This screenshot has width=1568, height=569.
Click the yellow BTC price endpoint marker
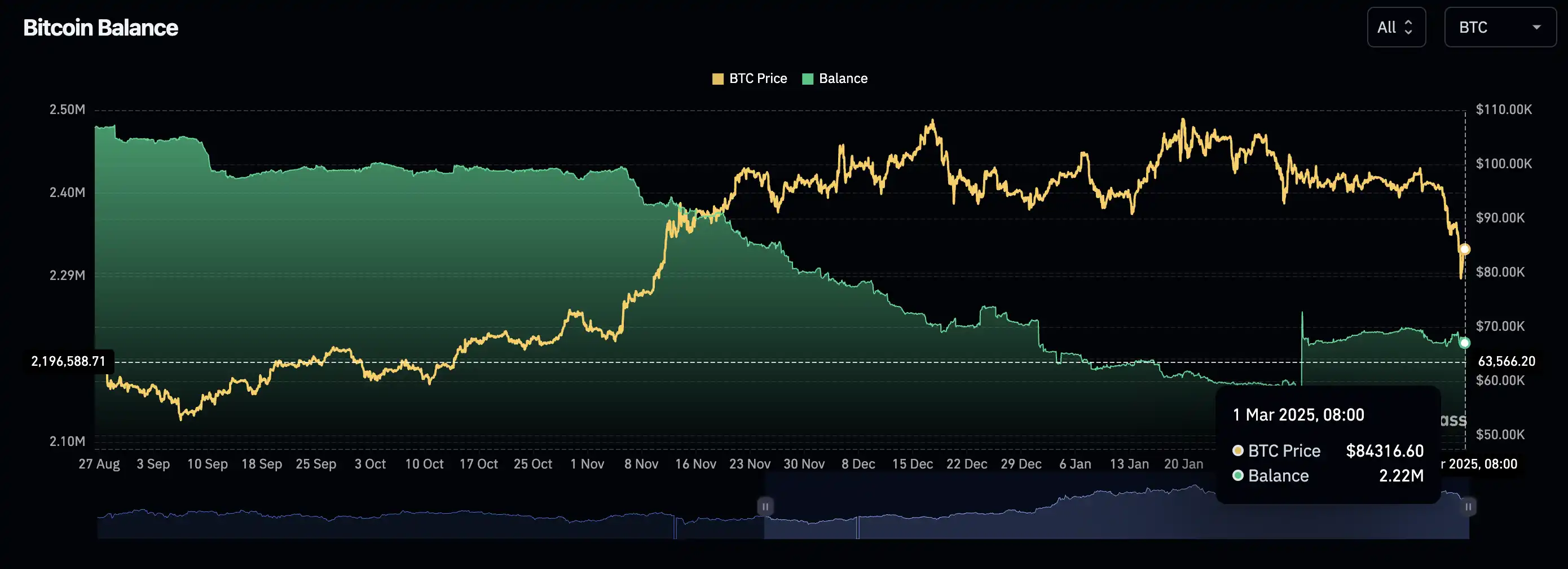click(1465, 249)
